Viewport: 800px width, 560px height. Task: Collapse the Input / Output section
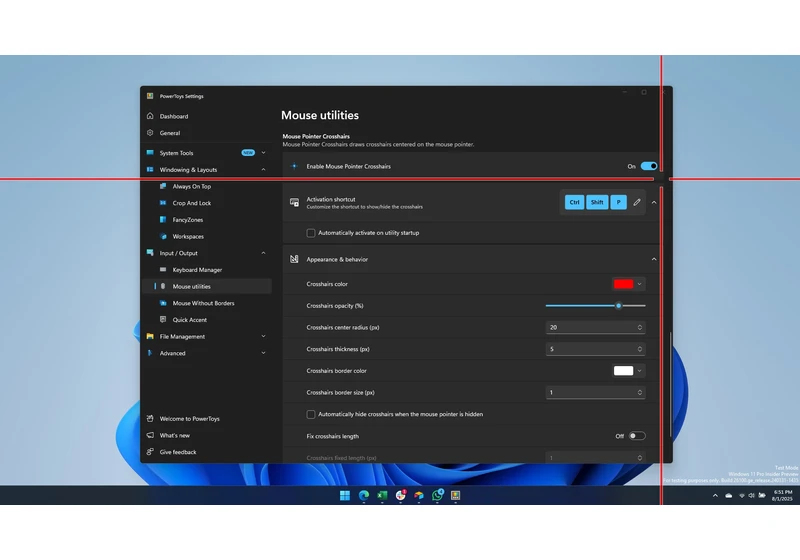tap(263, 253)
